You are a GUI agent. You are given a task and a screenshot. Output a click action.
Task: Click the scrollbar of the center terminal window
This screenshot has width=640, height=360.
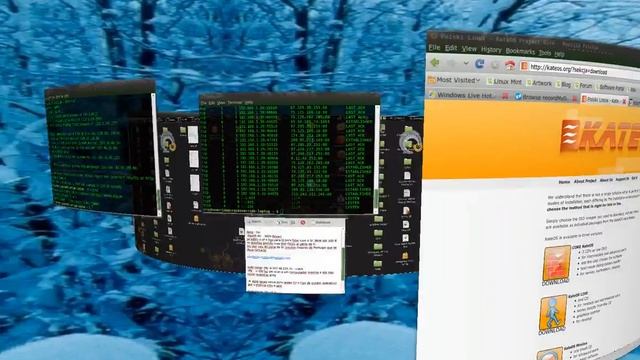point(377,159)
